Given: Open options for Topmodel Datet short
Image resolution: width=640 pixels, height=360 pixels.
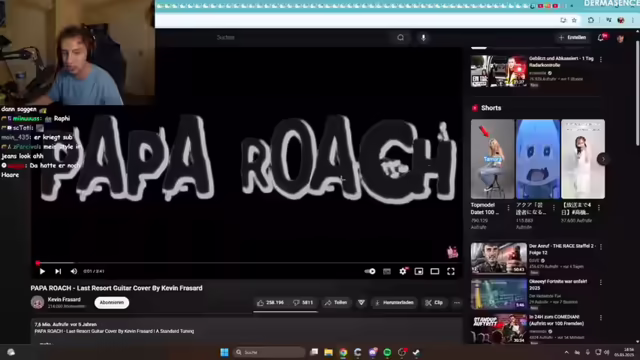Looking at the screenshot, I should click(x=508, y=208).
